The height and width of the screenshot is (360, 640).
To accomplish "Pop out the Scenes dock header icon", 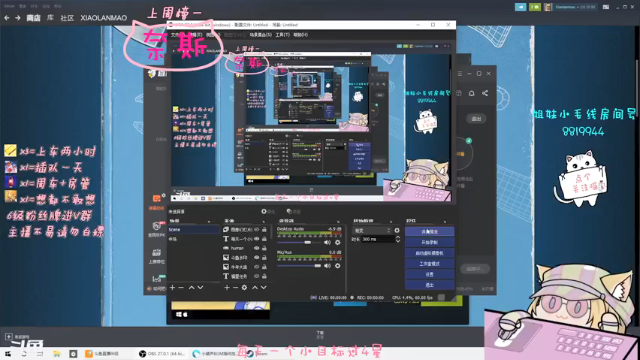I will click(209, 221).
